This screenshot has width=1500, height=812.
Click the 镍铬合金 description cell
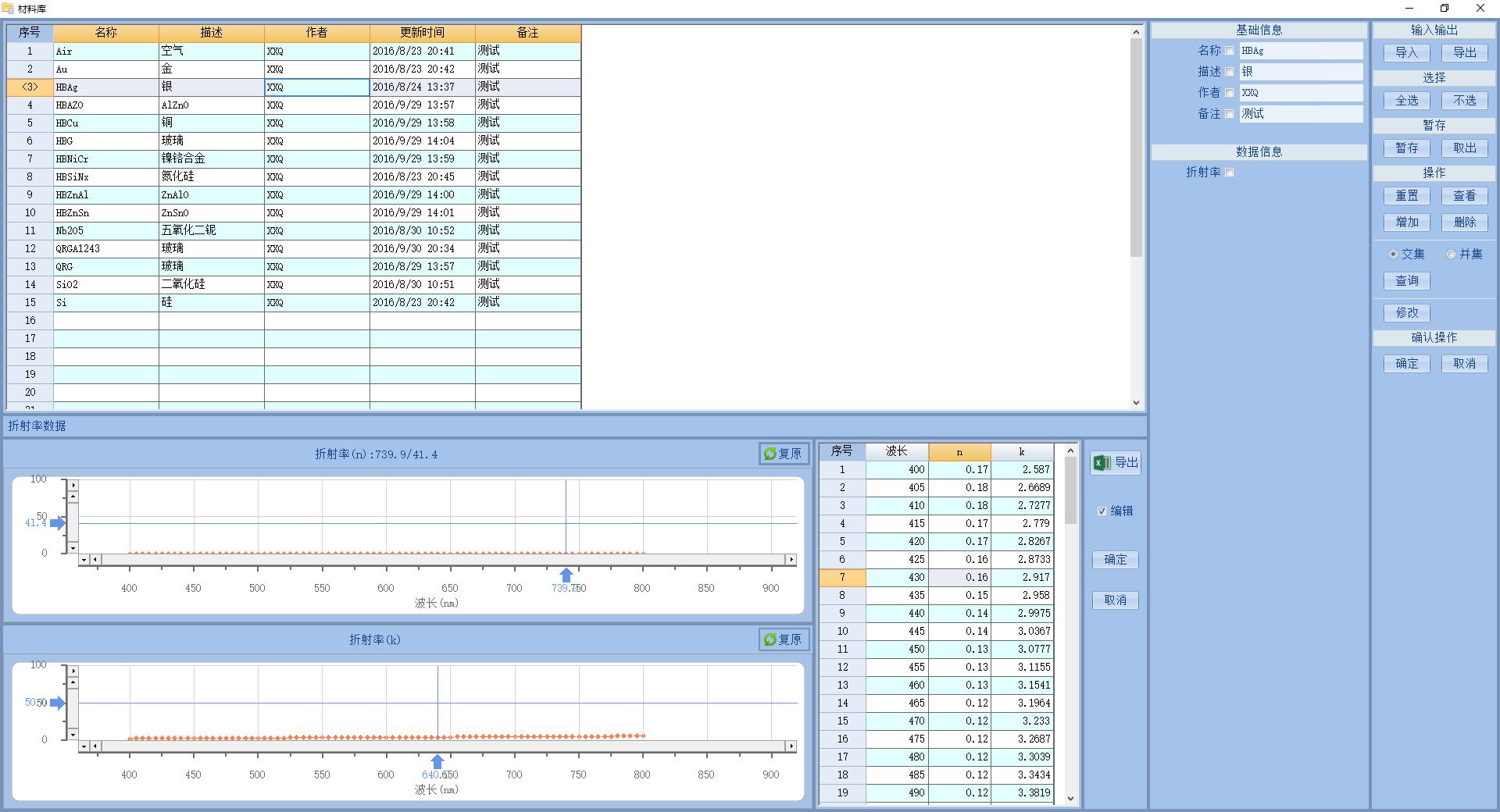click(212, 159)
